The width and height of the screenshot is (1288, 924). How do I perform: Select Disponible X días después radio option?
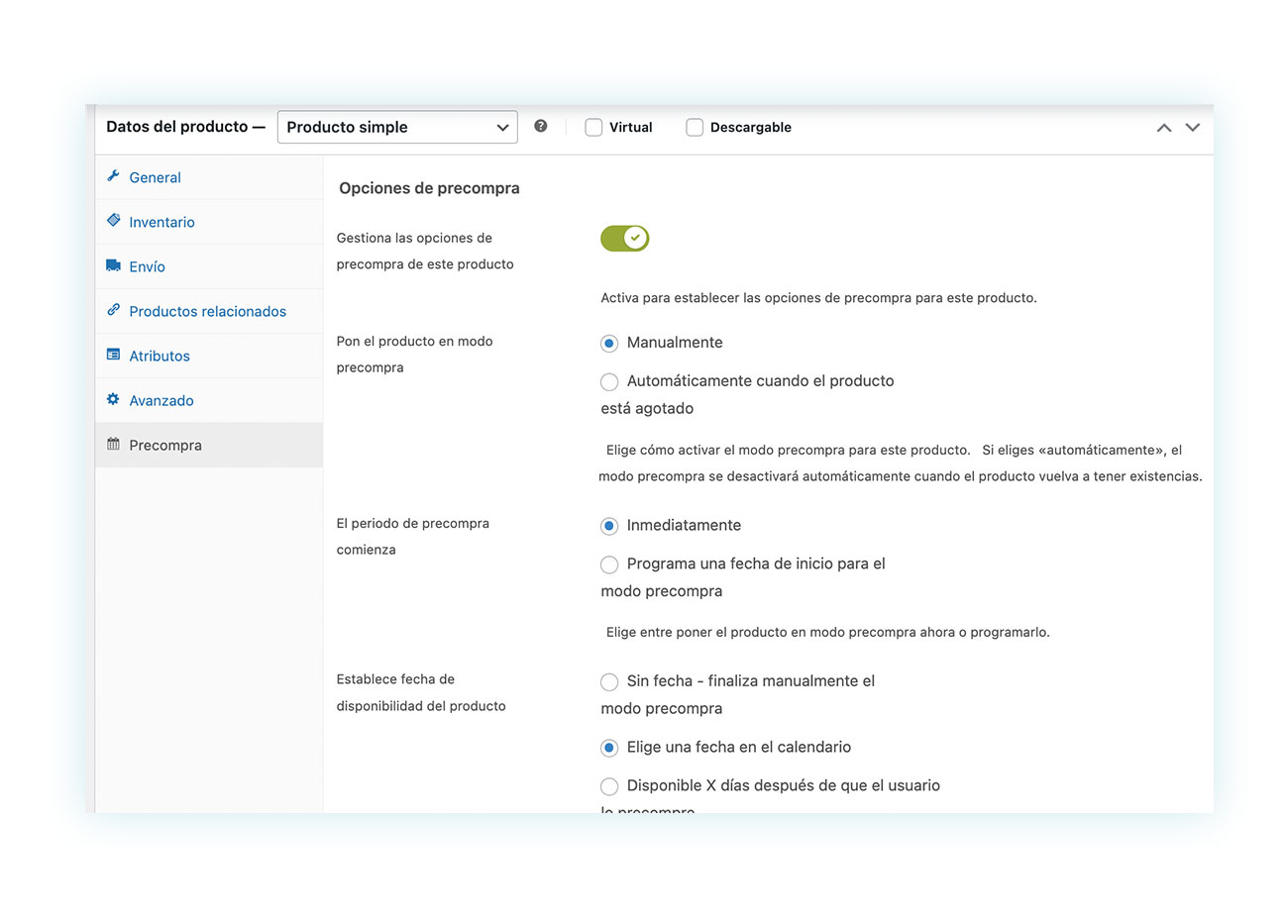(x=609, y=786)
